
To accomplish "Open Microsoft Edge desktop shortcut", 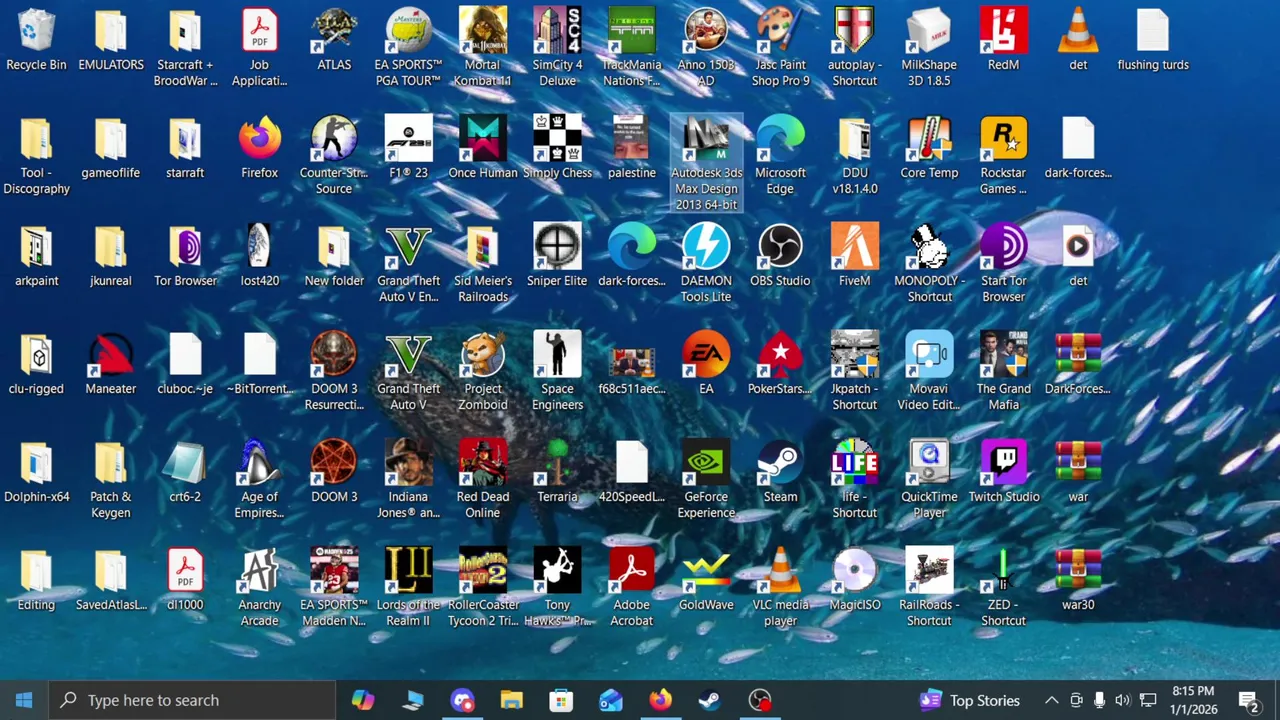I will 780,154.
